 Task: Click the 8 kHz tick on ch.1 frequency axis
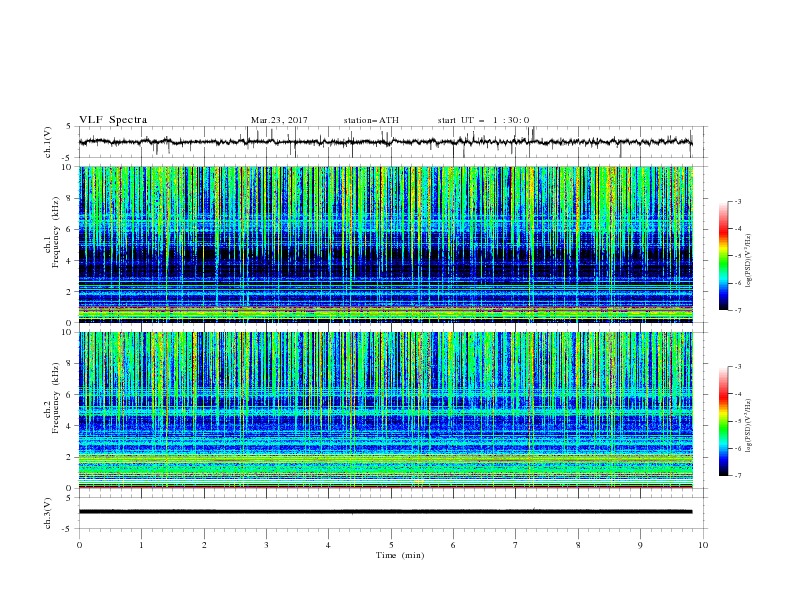tap(69, 198)
